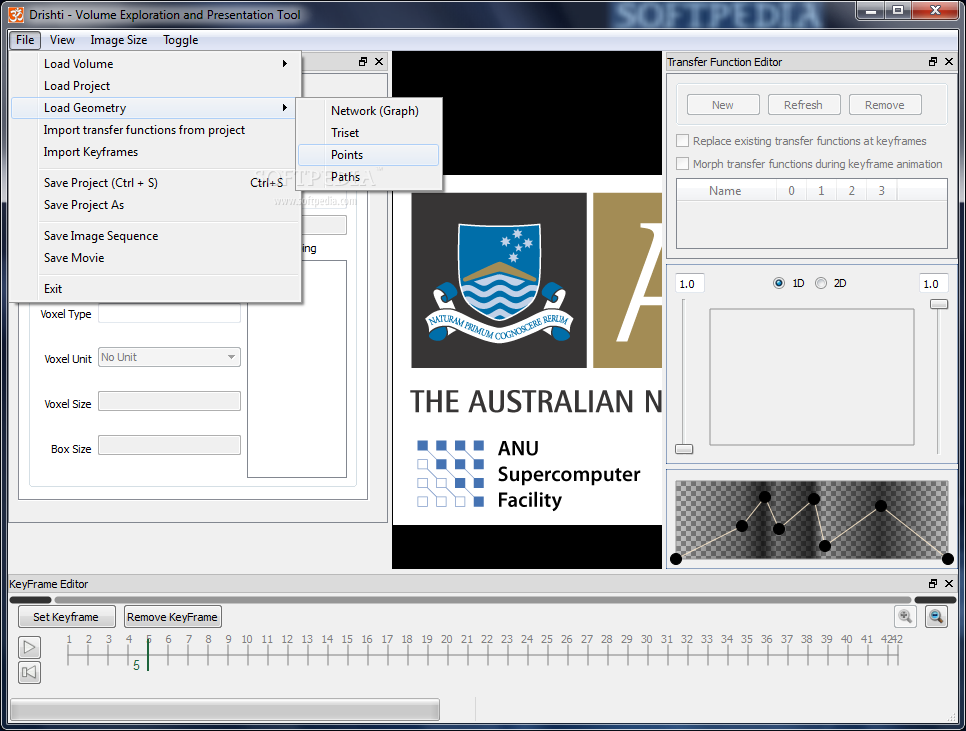Click the bottom-left gradient end point

coord(676,559)
